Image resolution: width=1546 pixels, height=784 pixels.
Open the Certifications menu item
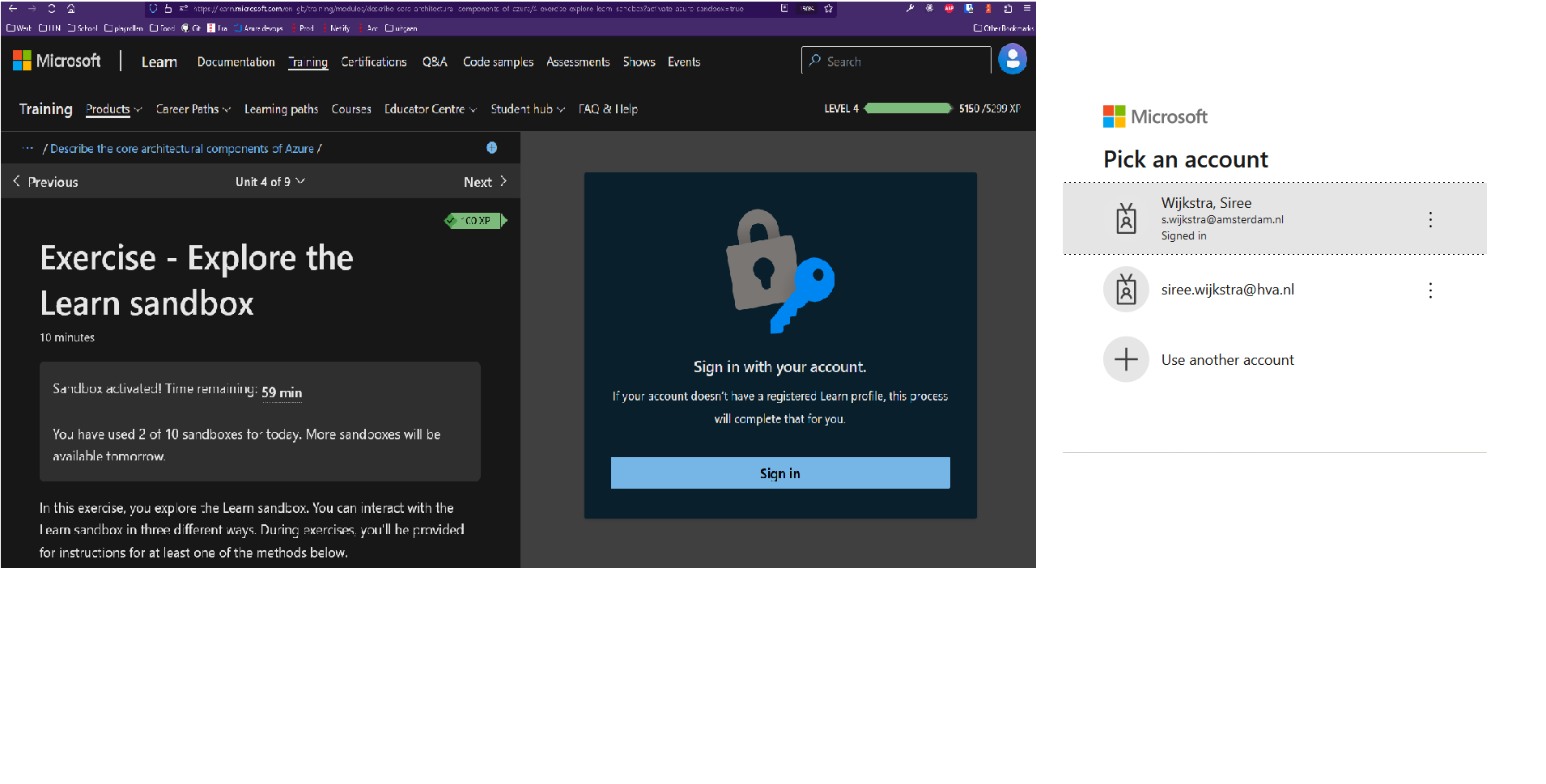point(374,62)
